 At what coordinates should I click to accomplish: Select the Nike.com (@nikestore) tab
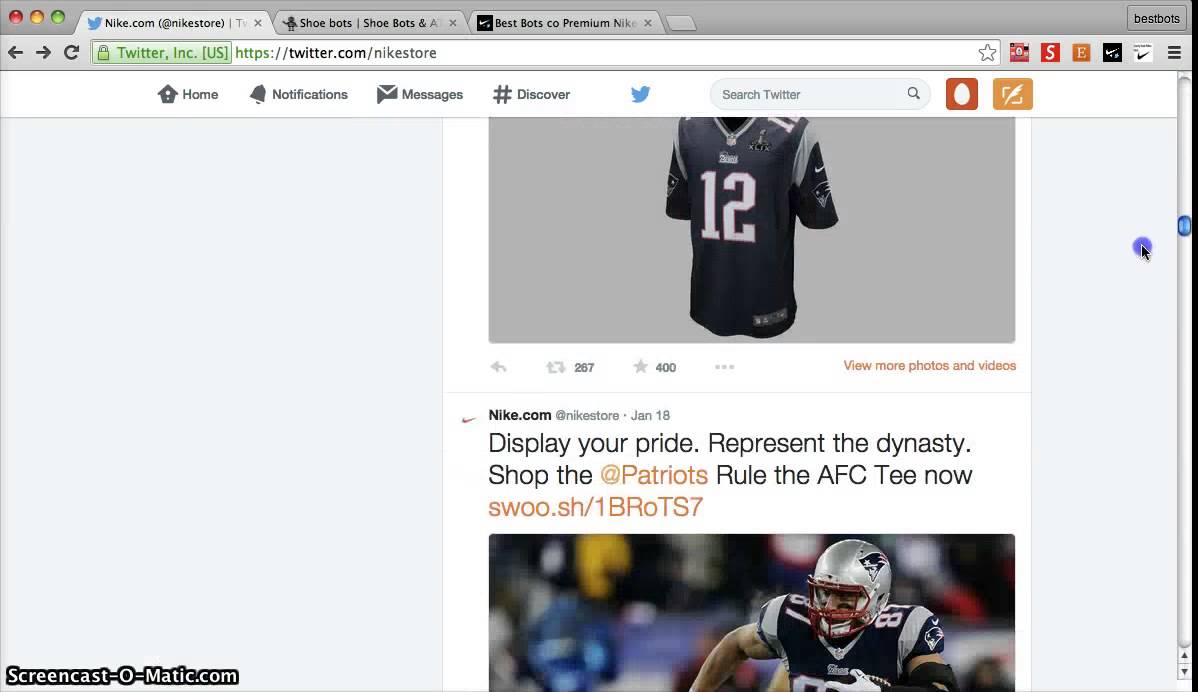click(174, 23)
